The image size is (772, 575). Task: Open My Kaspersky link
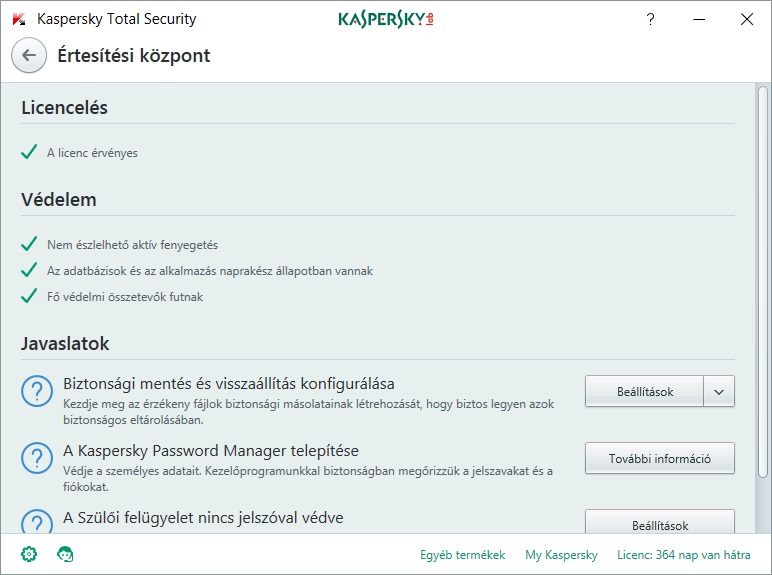561,555
